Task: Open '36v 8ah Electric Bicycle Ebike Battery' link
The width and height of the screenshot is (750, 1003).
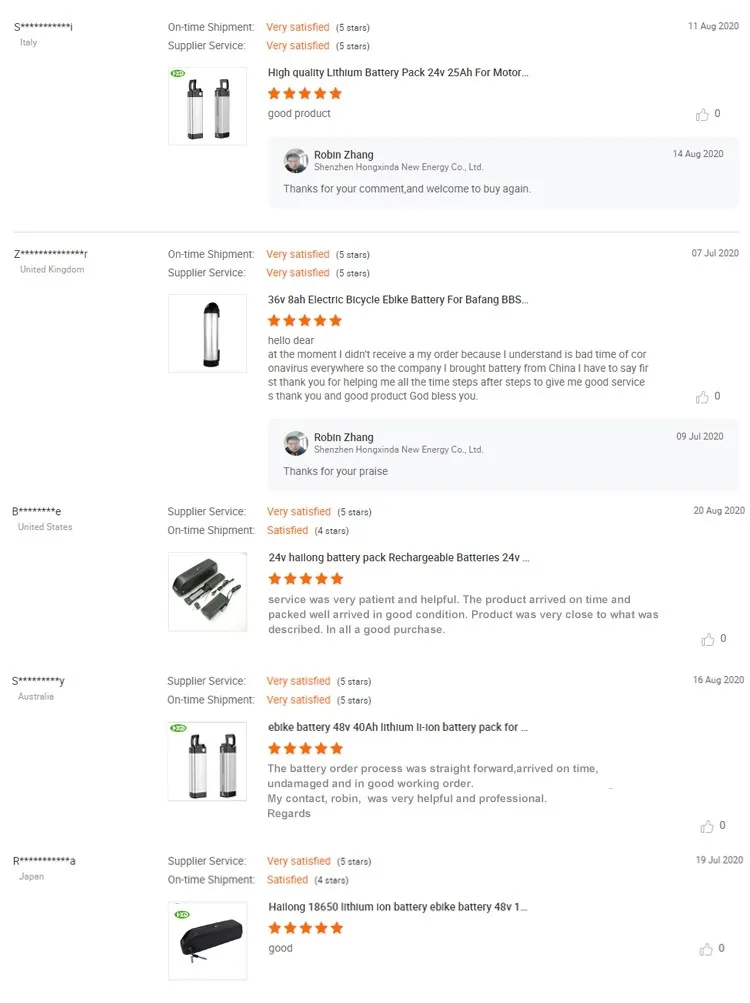Action: point(398,300)
